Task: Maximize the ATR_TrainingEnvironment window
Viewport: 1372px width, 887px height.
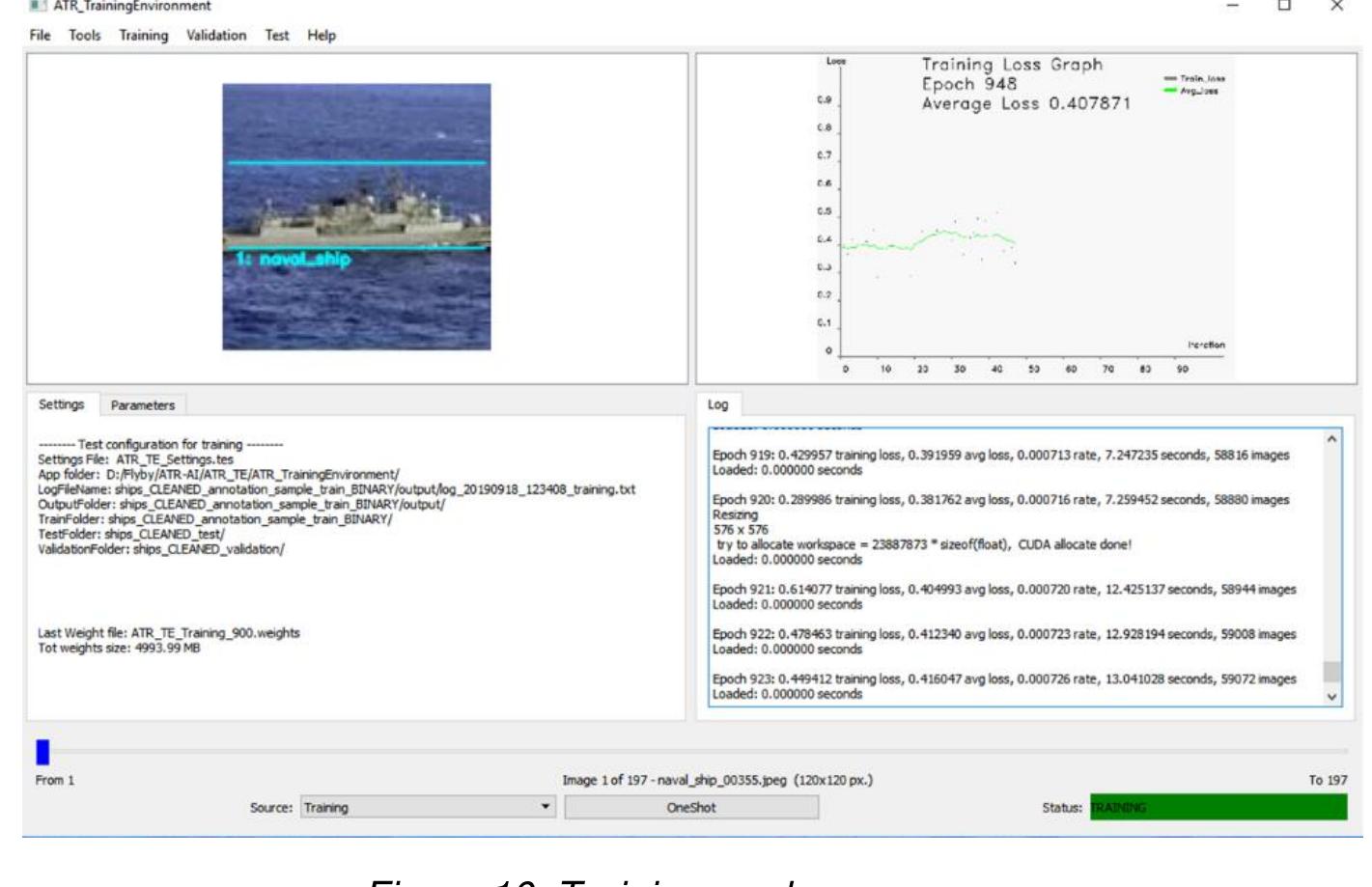Action: coord(1284,6)
